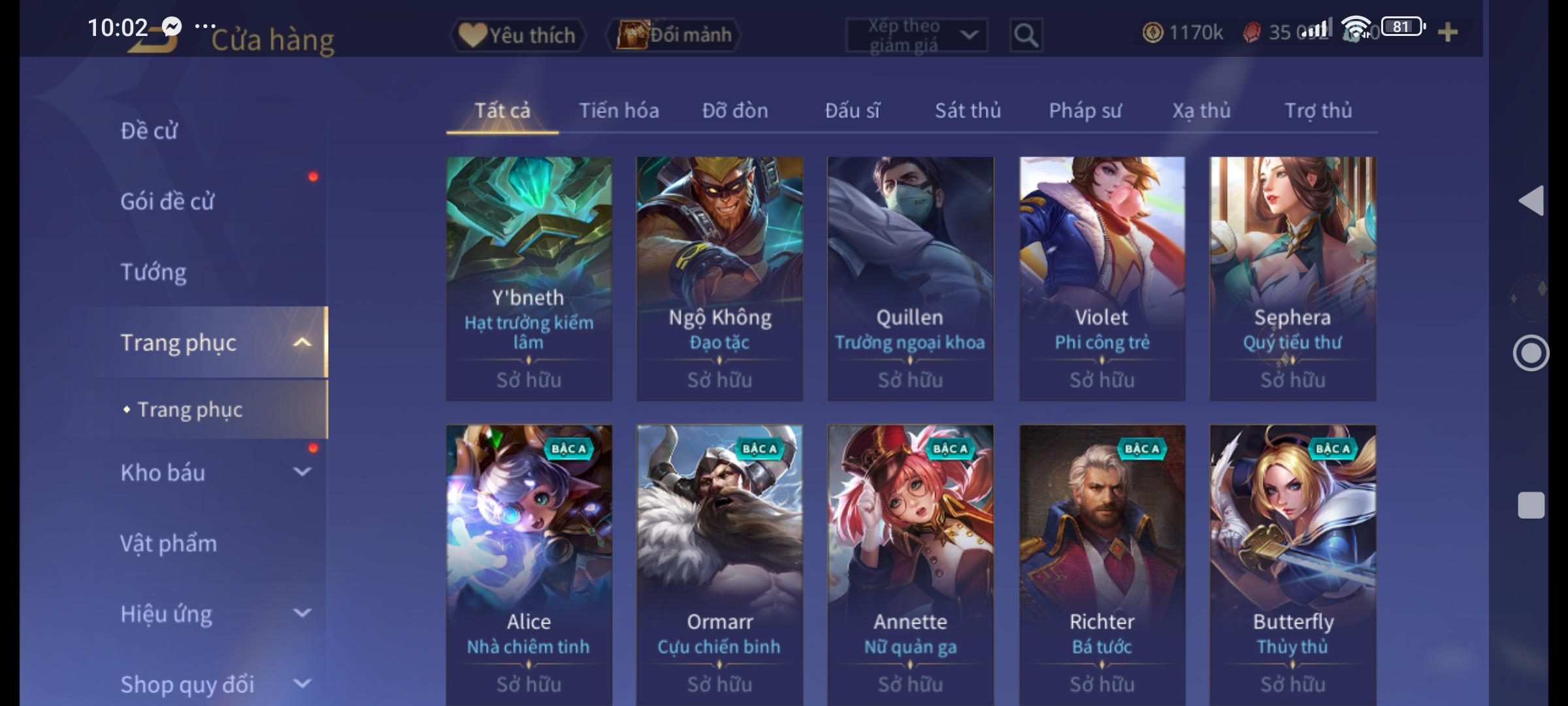Tap the gold coin balance icon
Viewport: 1568px width, 706px height.
point(1152,32)
